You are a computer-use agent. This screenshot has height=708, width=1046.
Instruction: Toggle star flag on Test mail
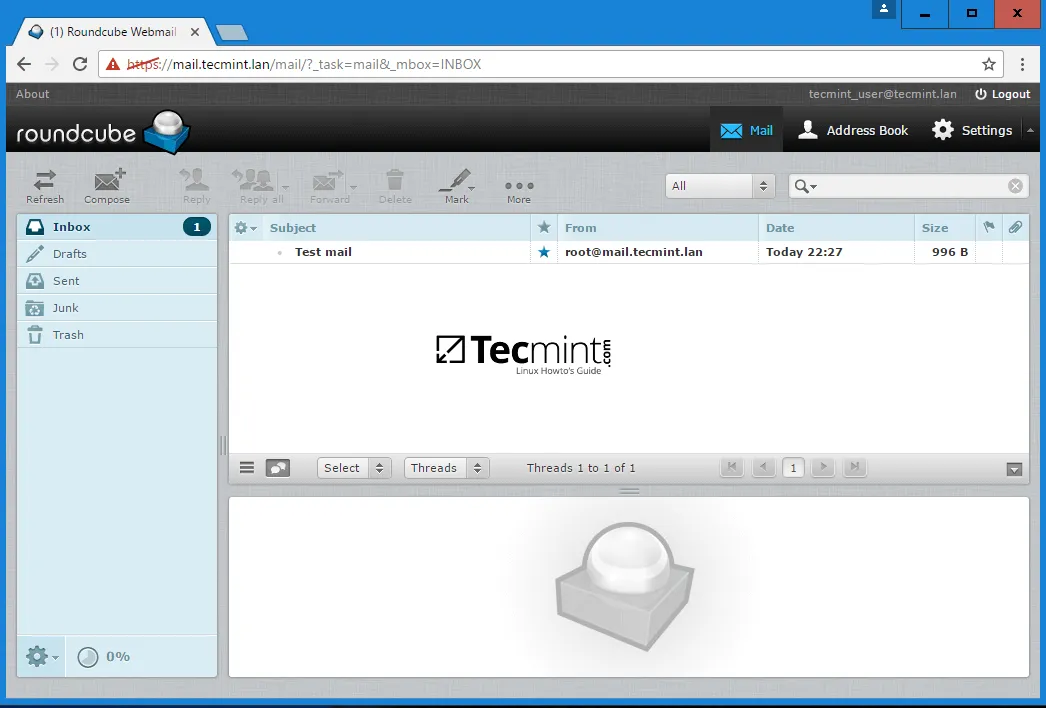[544, 252]
